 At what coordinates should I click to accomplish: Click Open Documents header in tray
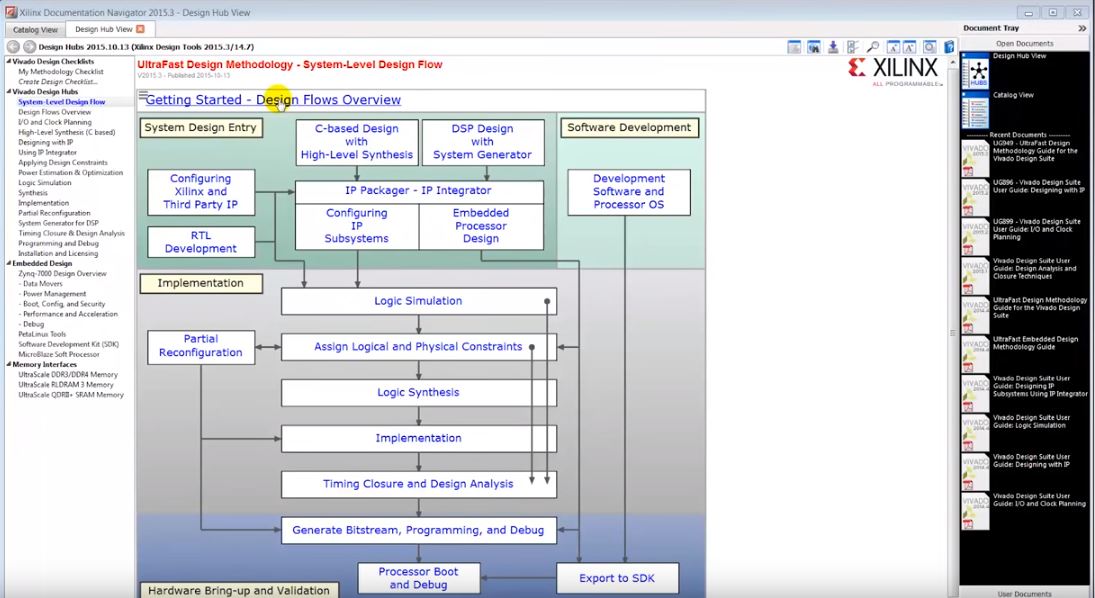point(1024,43)
